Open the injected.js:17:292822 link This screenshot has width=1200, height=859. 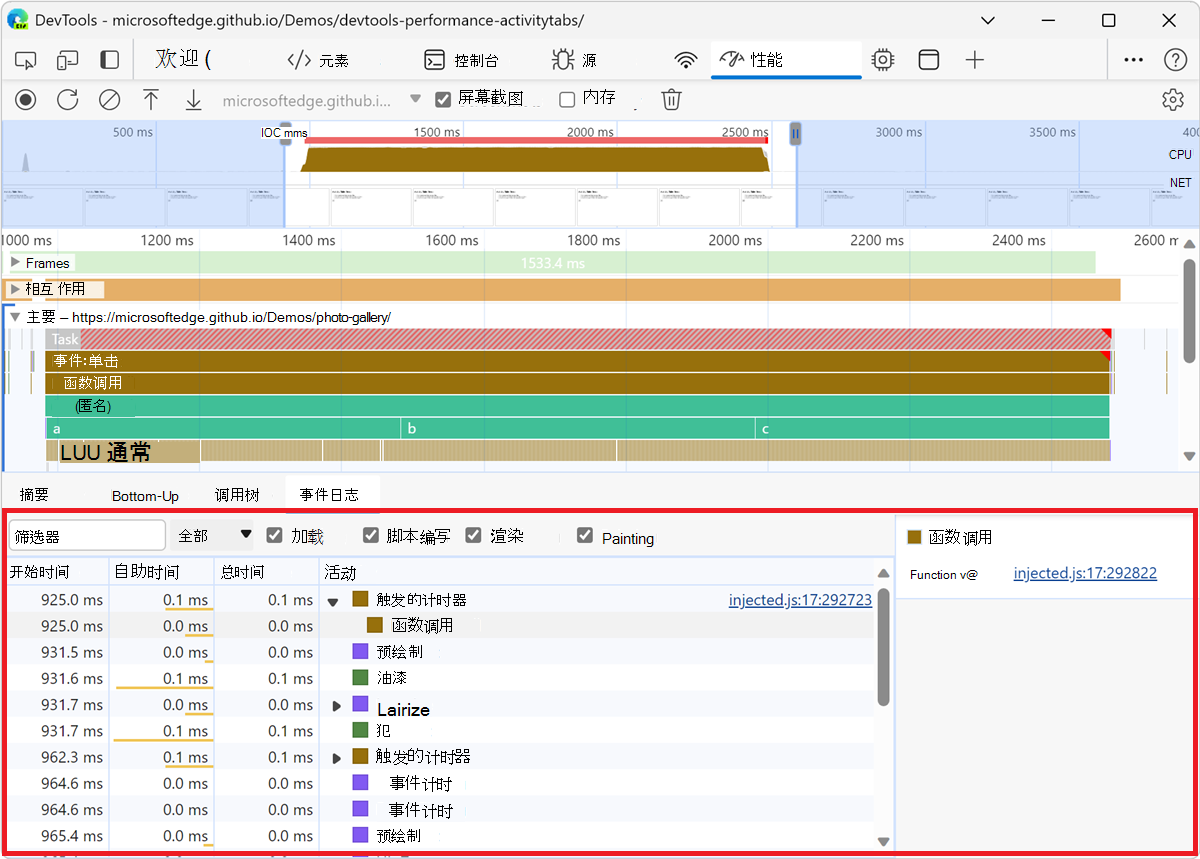click(x=1085, y=574)
